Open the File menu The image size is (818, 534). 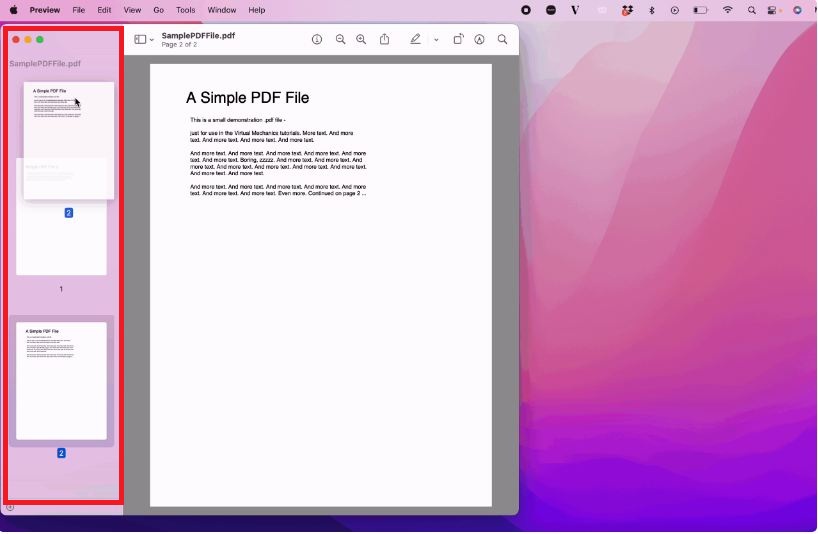click(79, 10)
